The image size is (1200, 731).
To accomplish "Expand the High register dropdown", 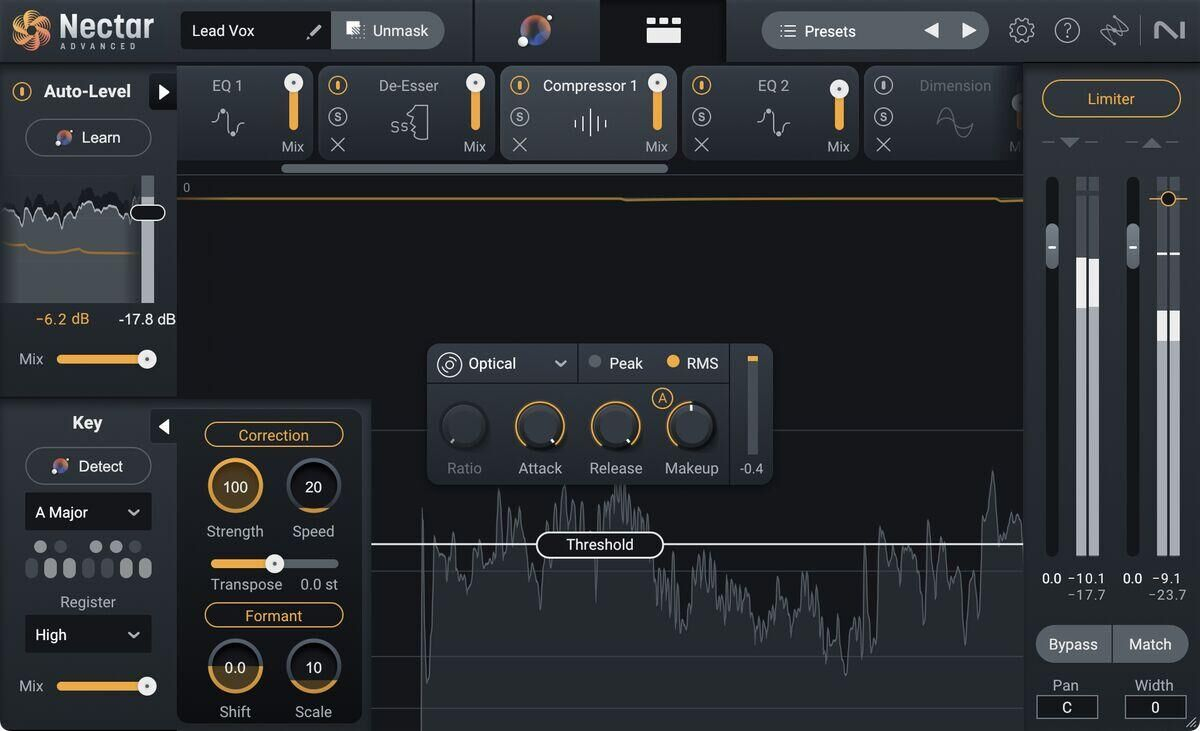I will tap(88, 635).
